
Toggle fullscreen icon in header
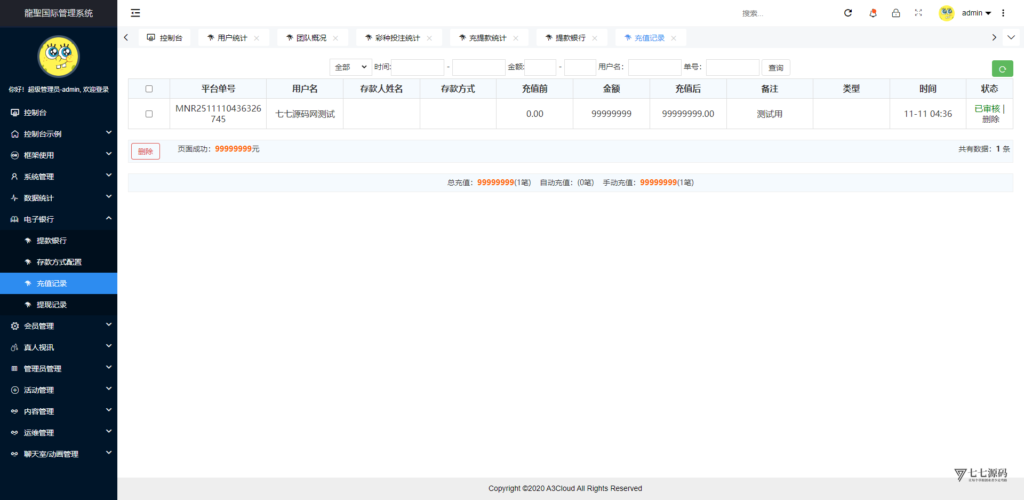(x=919, y=12)
